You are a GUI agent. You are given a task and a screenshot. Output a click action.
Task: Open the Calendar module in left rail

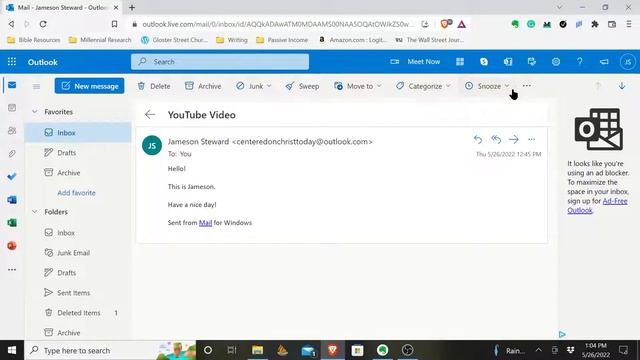point(12,108)
